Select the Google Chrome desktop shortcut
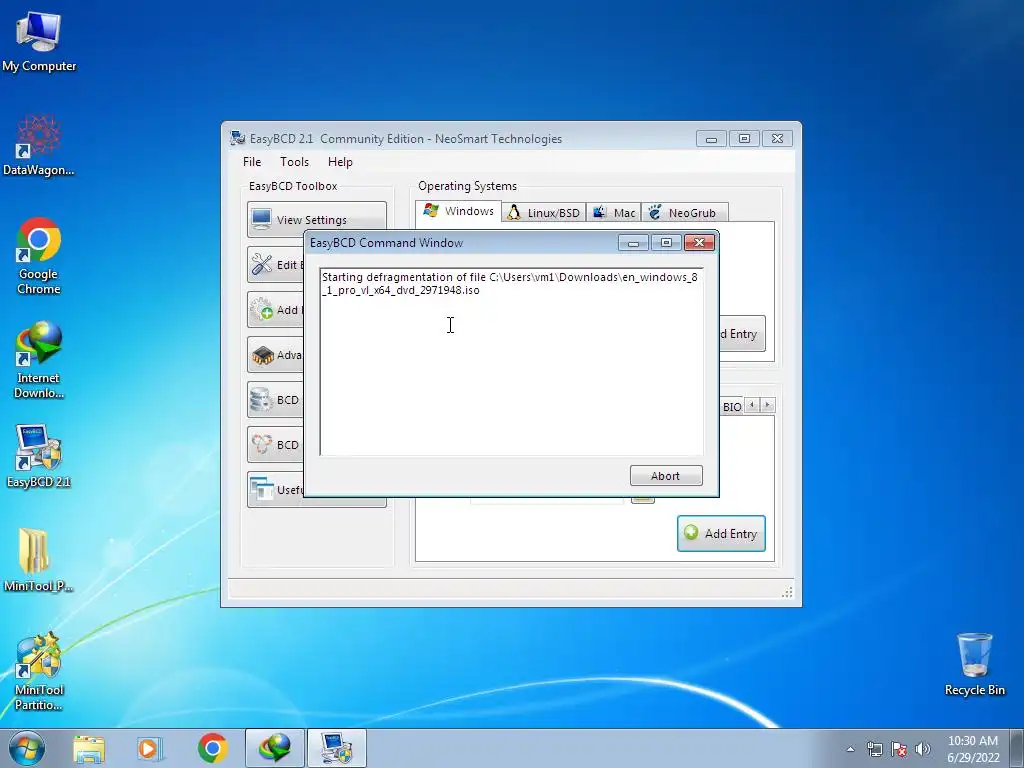1024x768 pixels. (x=39, y=256)
